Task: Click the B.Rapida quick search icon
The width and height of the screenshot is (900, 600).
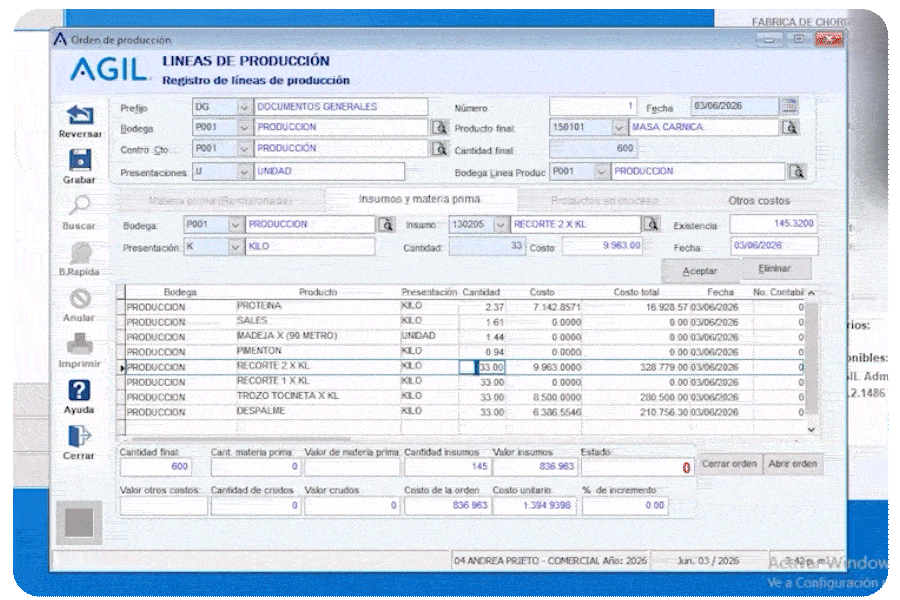Action: pyautogui.click(x=80, y=253)
